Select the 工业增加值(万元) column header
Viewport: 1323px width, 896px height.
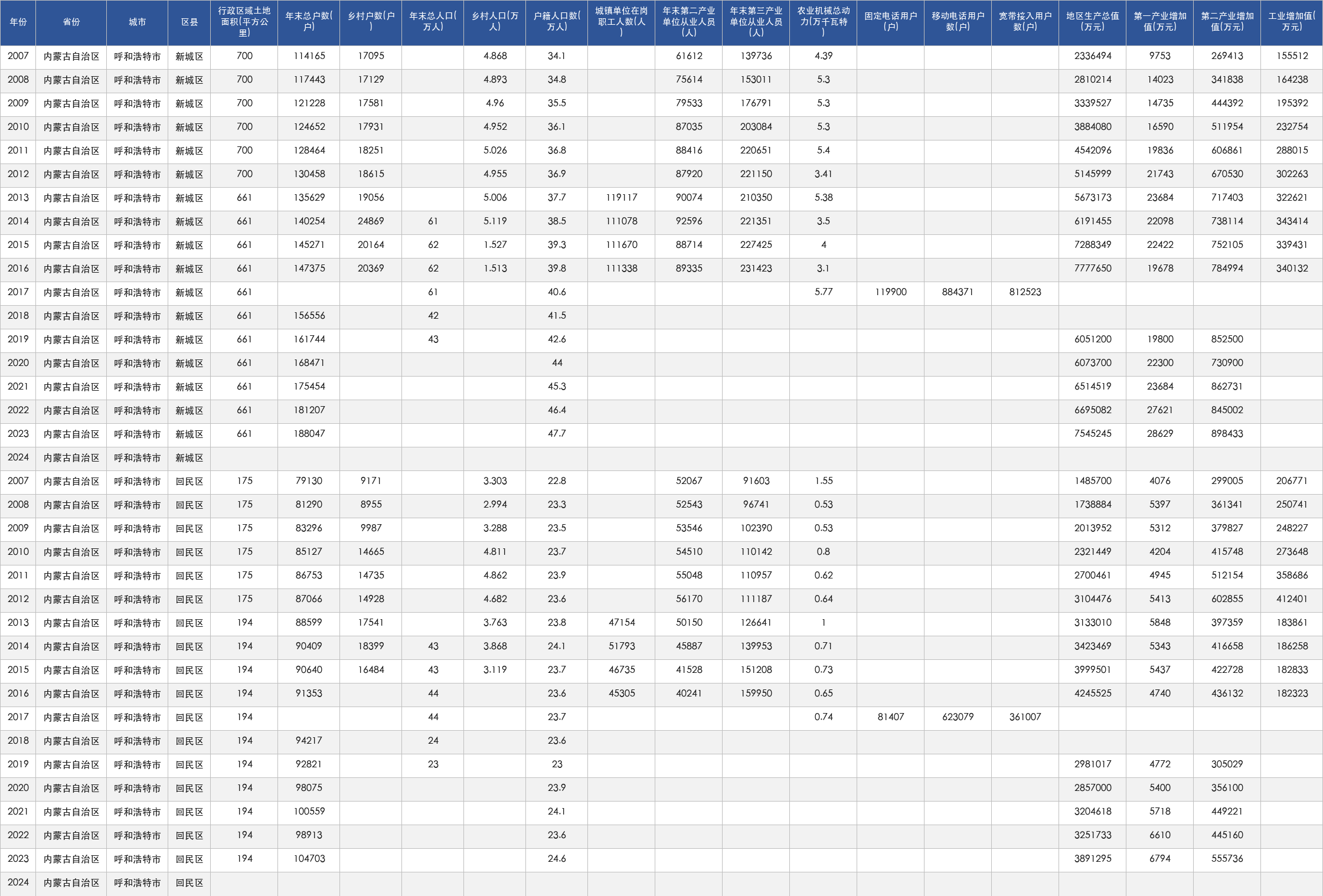click(1292, 22)
